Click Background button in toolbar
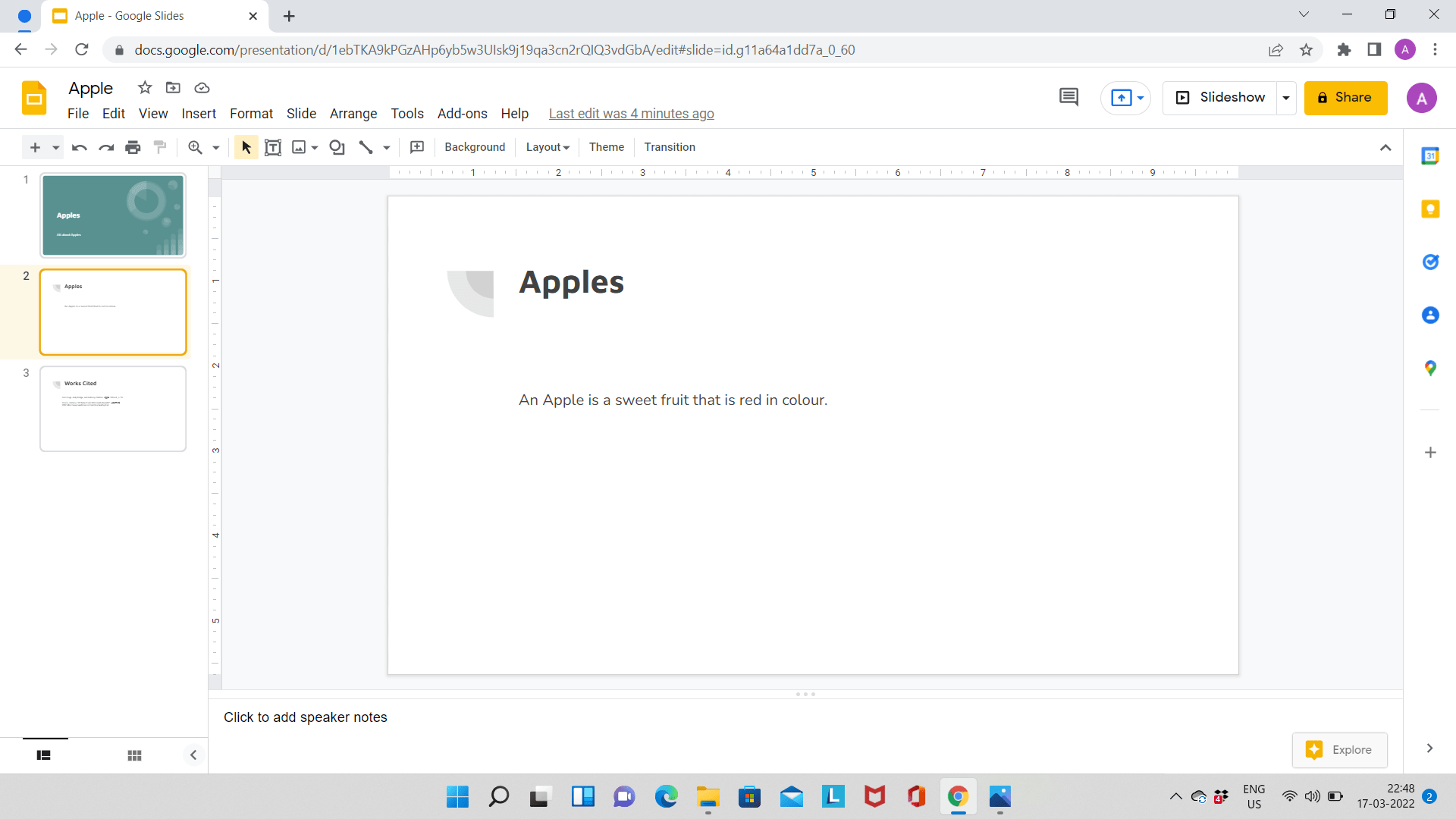Viewport: 1456px width, 819px height. [x=474, y=147]
